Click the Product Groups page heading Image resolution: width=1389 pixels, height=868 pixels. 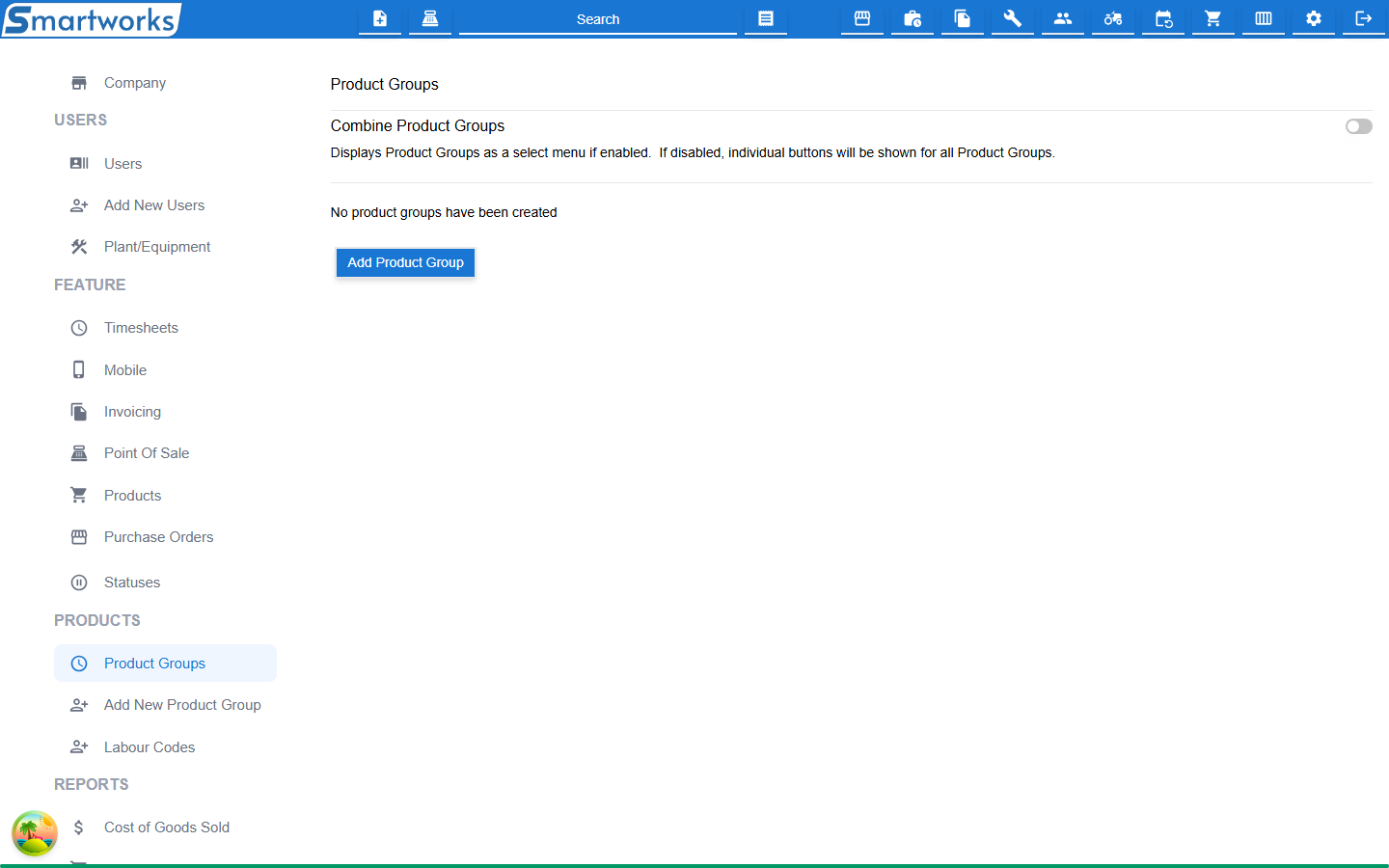pyautogui.click(x=385, y=85)
